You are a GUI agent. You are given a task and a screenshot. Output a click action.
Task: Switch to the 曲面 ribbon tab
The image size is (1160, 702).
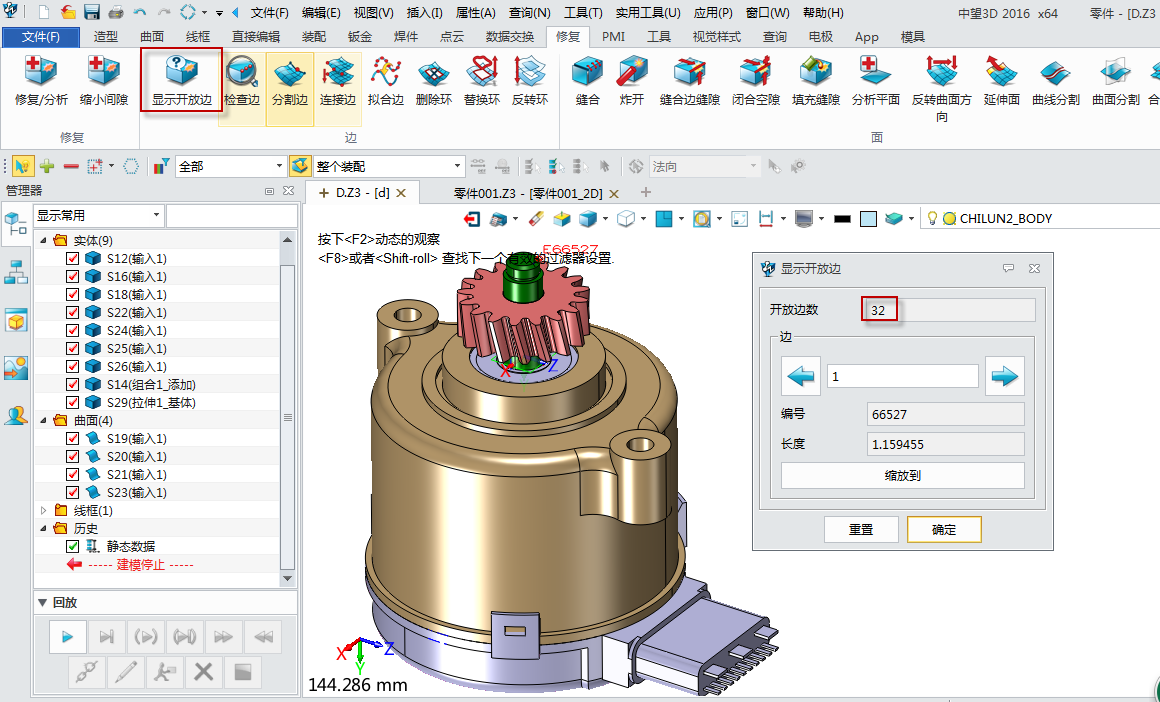152,37
